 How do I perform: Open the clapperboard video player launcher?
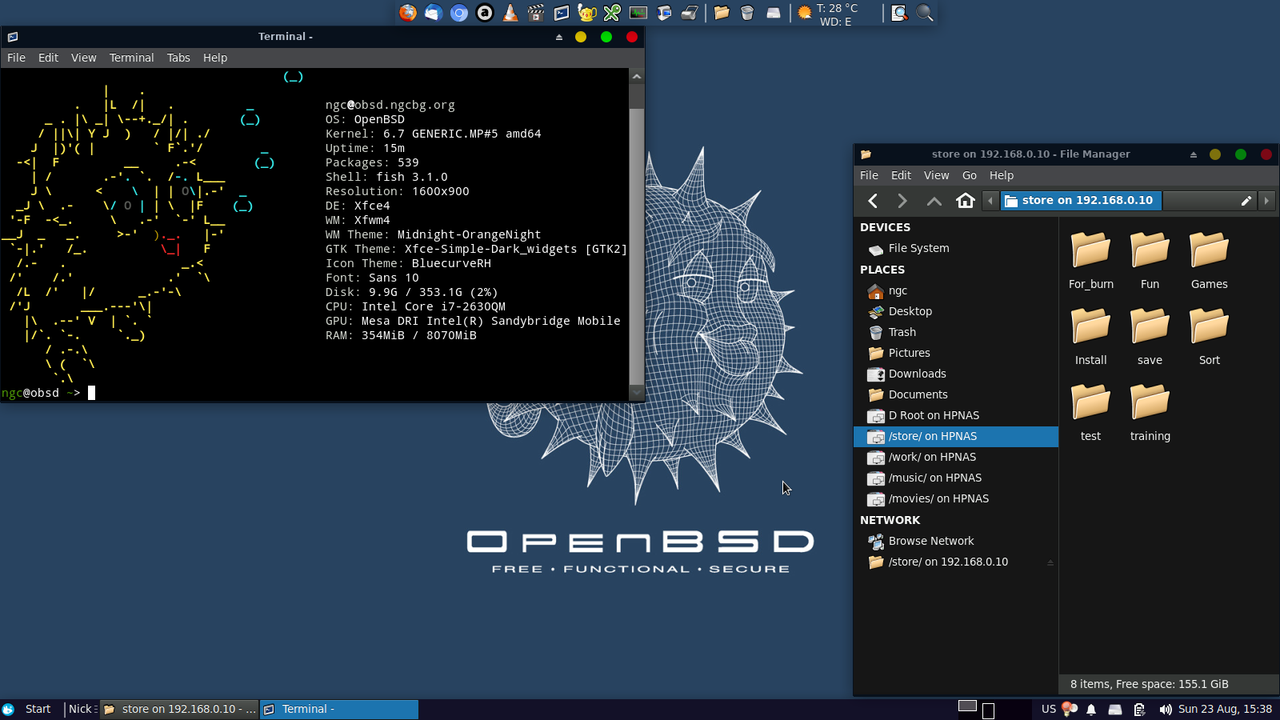pos(536,13)
